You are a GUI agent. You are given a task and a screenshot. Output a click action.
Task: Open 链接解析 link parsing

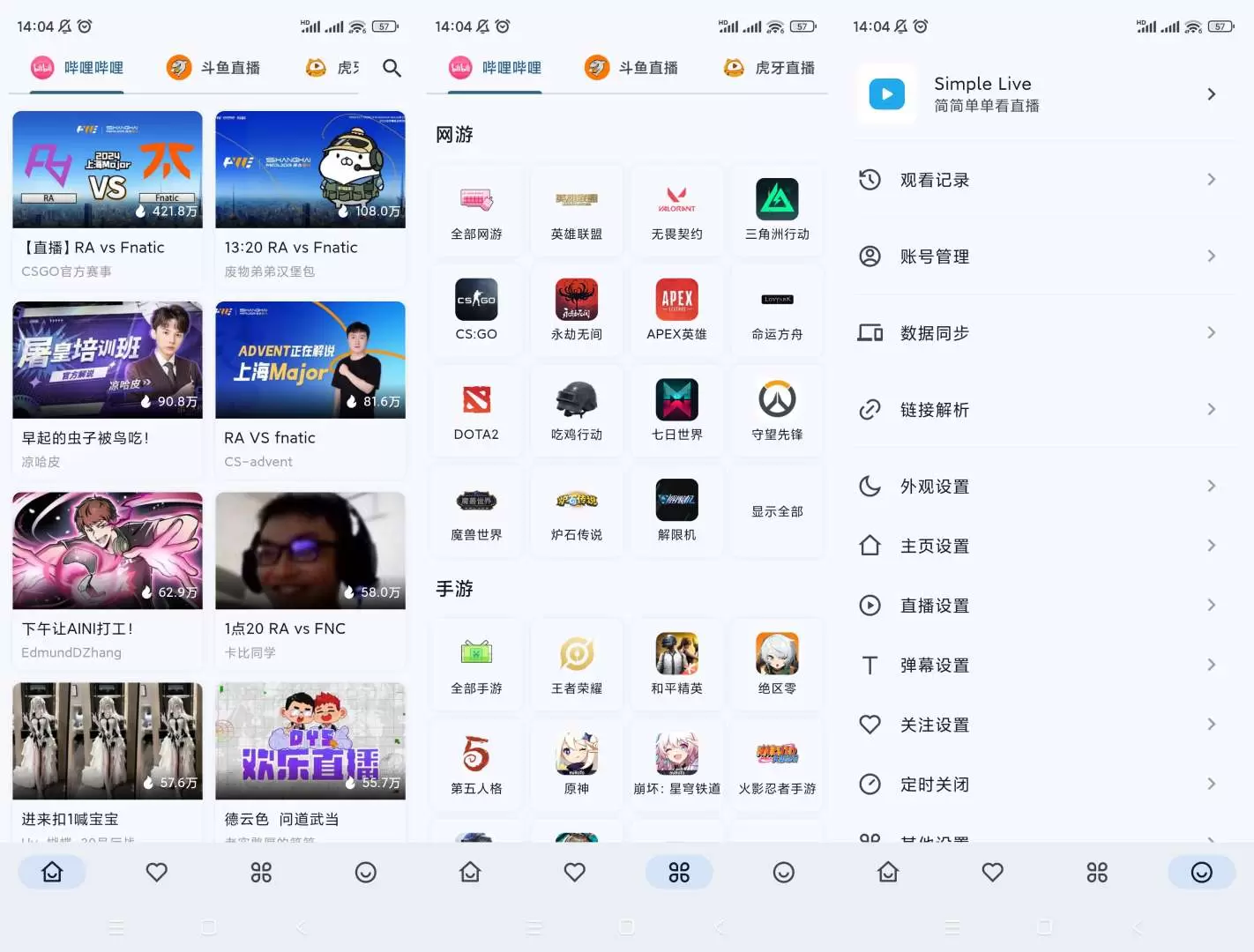[x=1045, y=410]
